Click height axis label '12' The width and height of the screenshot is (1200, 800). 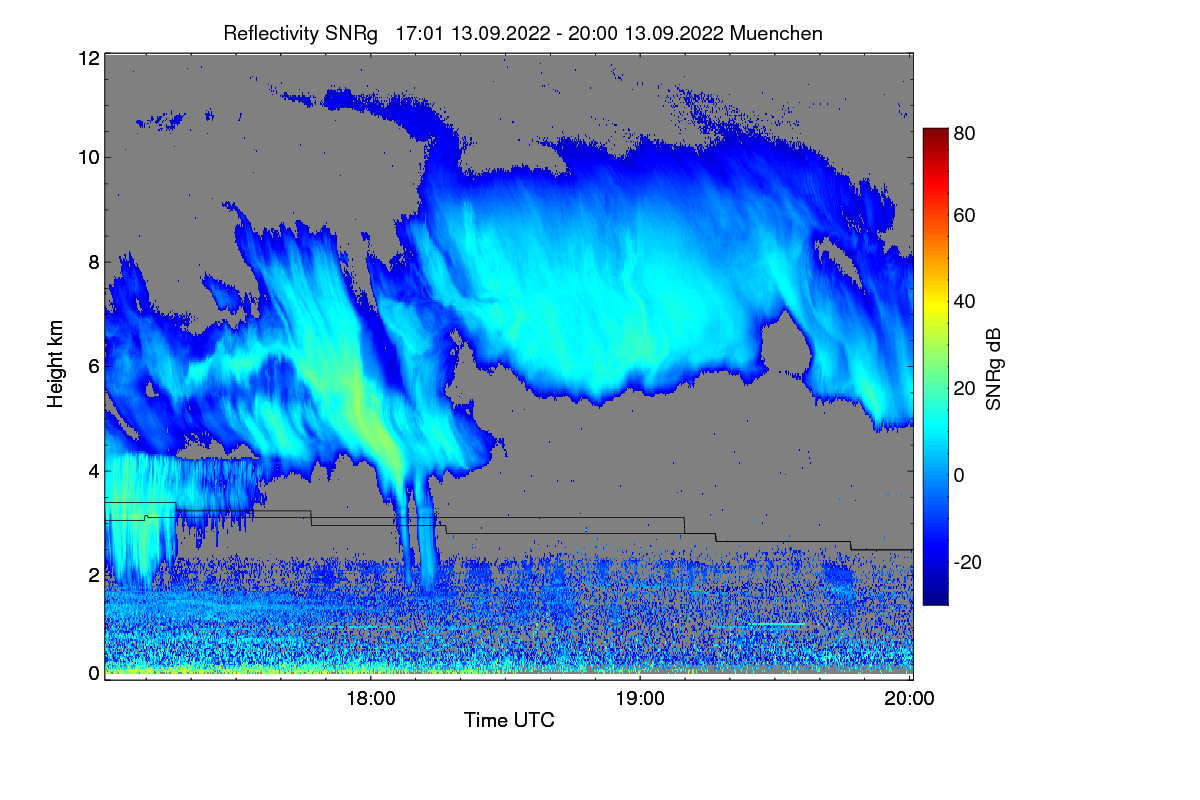coord(88,58)
